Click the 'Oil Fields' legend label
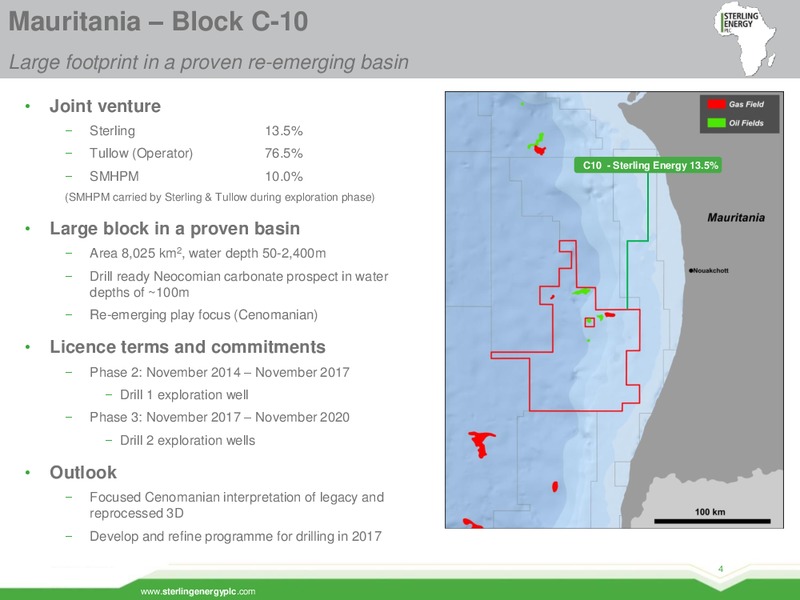Image resolution: width=800 pixels, height=600 pixels. 746,123
